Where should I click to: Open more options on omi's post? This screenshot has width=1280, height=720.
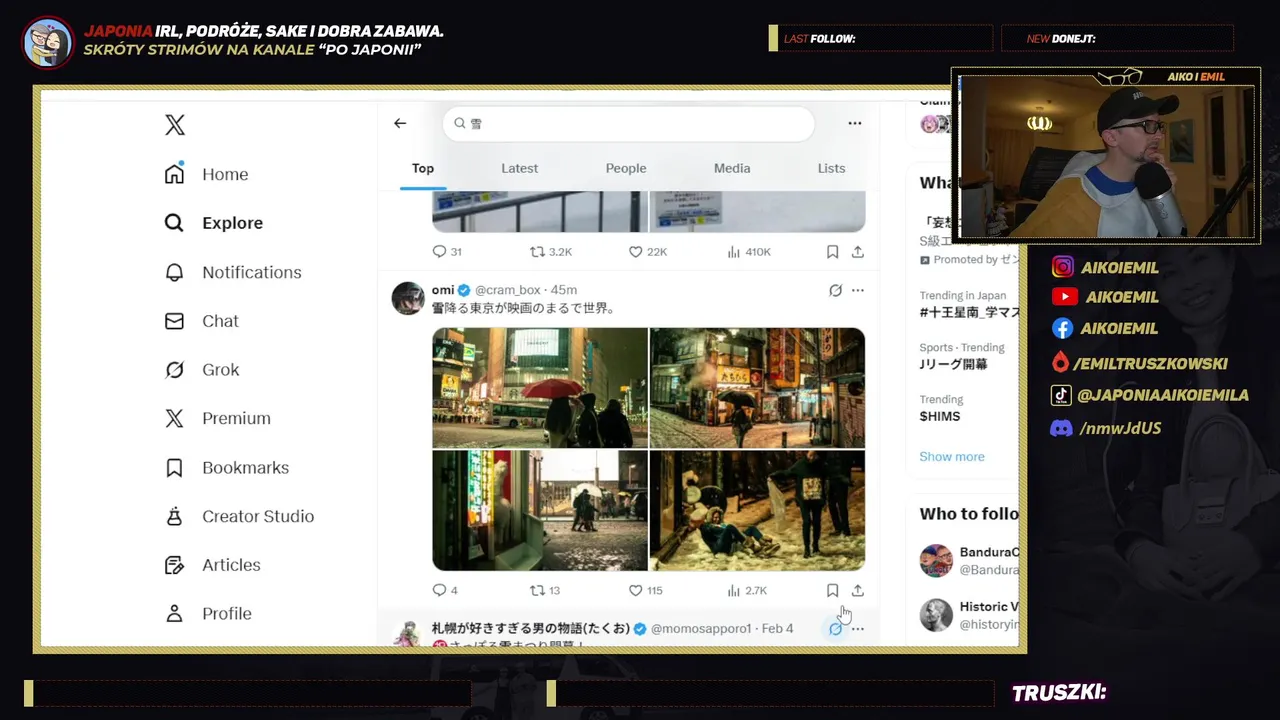(x=857, y=290)
